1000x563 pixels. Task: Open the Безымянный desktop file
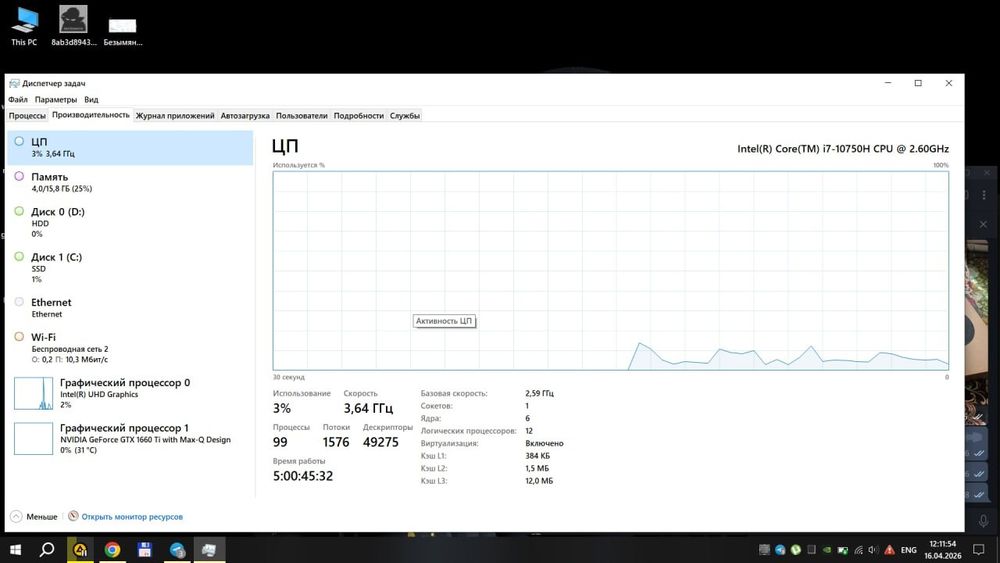[x=122, y=31]
